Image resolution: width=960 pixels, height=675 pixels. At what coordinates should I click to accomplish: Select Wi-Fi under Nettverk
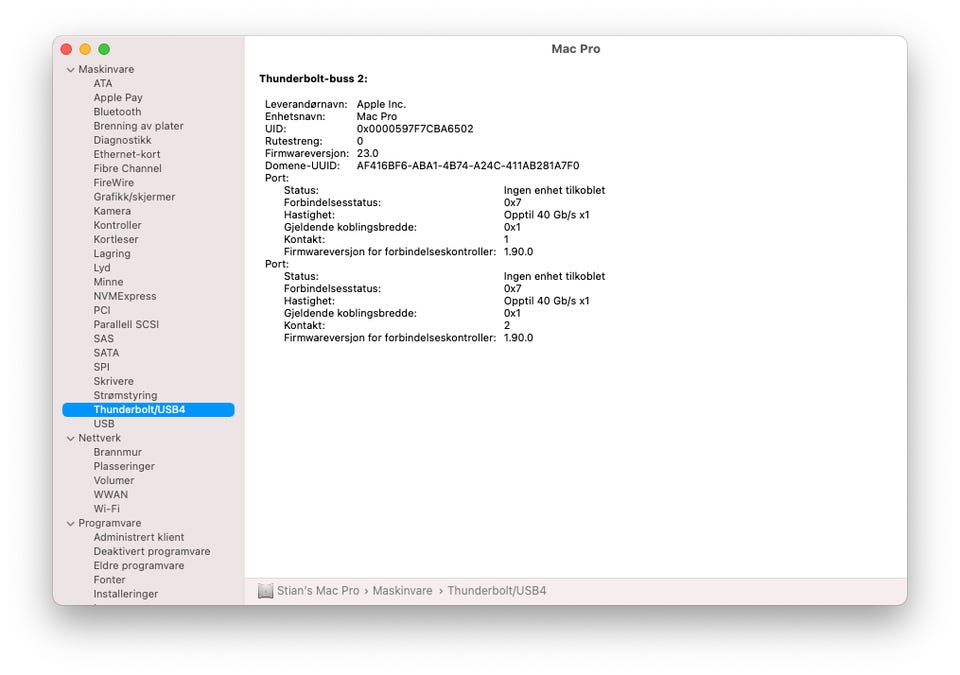coord(107,508)
